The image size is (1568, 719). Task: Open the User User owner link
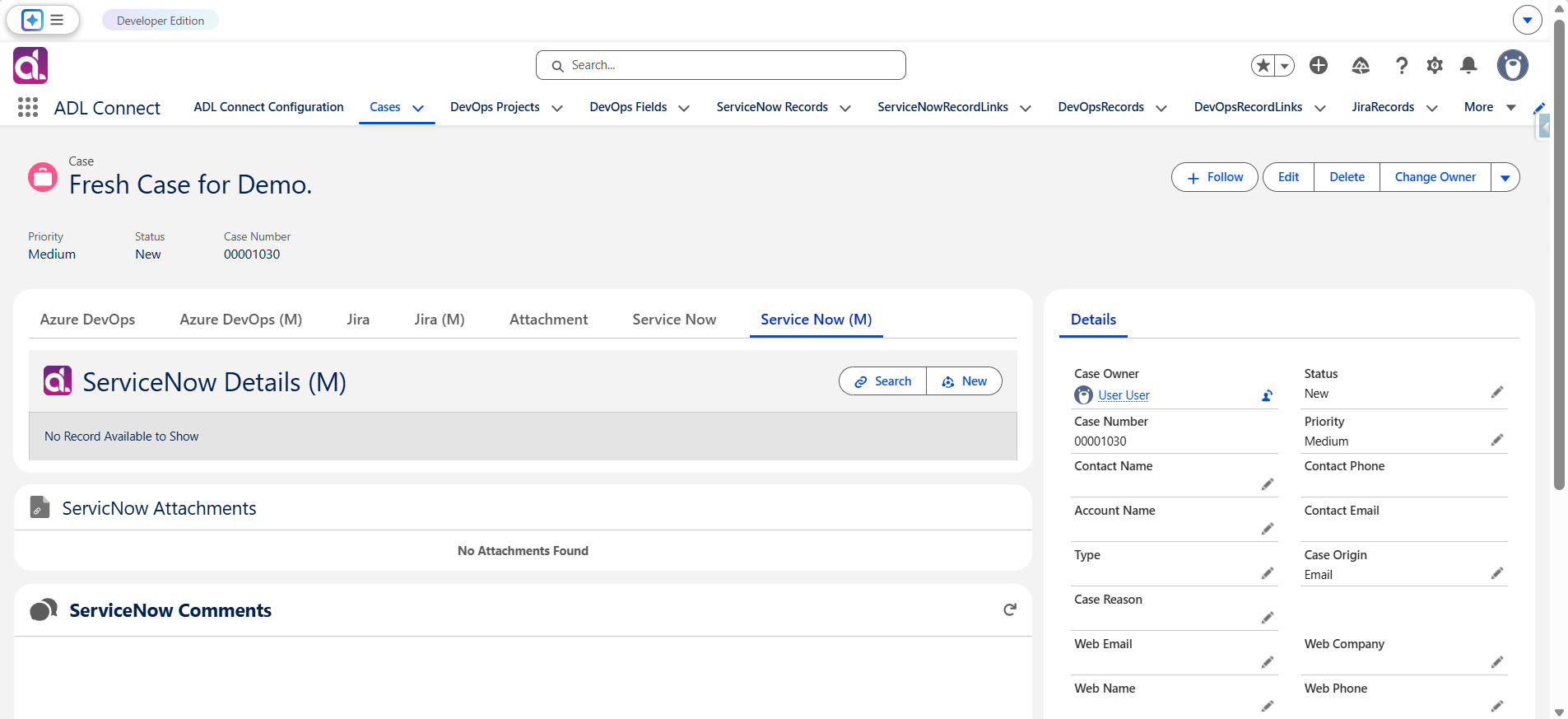1124,395
